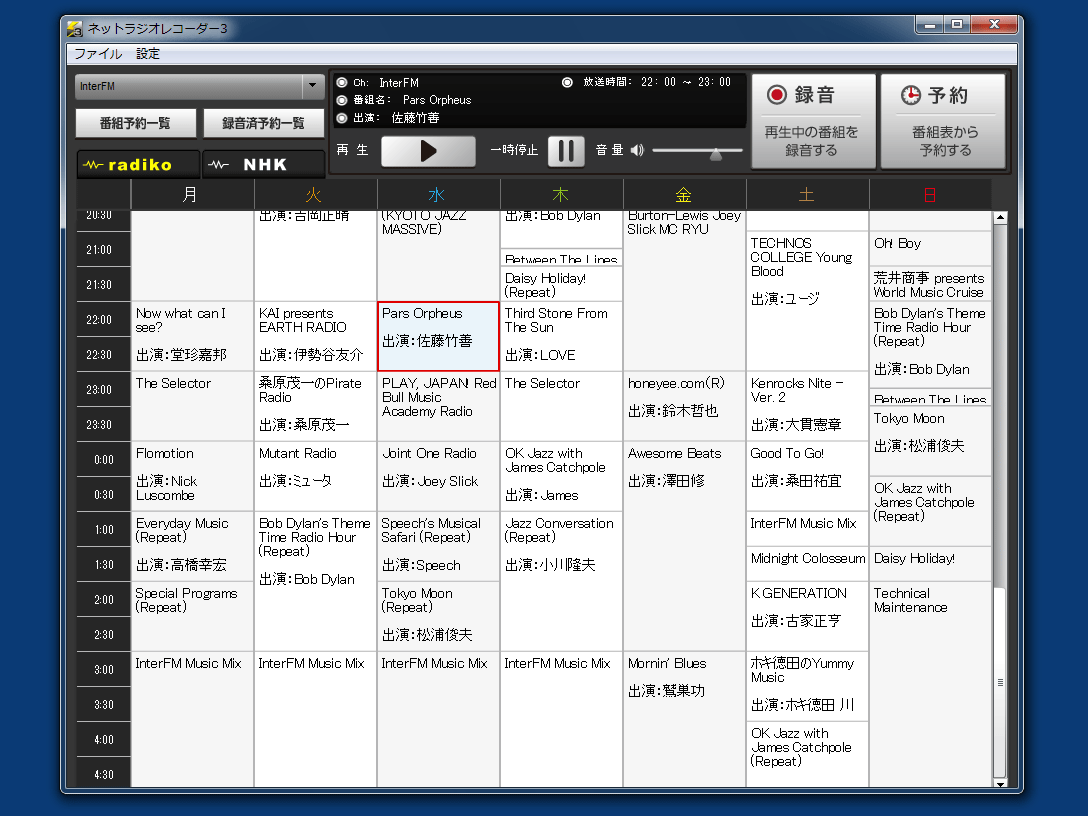Image resolution: width=1088 pixels, height=816 pixels.
Task: Click the app icon in title bar
Action: [x=75, y=29]
